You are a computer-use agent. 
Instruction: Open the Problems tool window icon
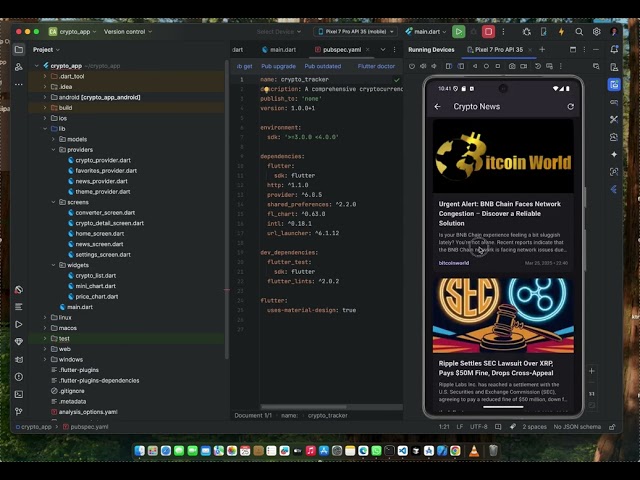[19, 377]
